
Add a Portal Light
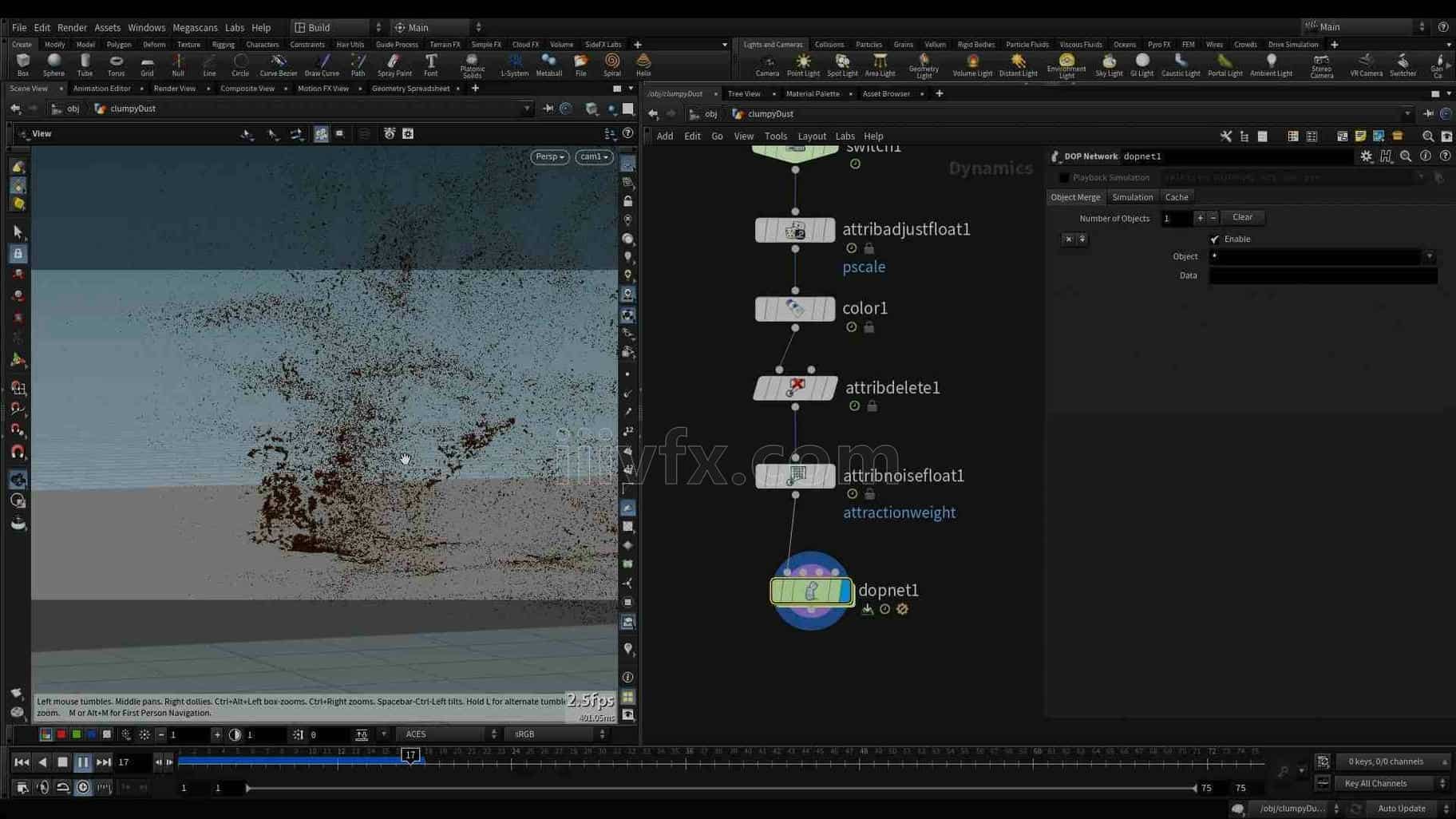pos(1225,65)
